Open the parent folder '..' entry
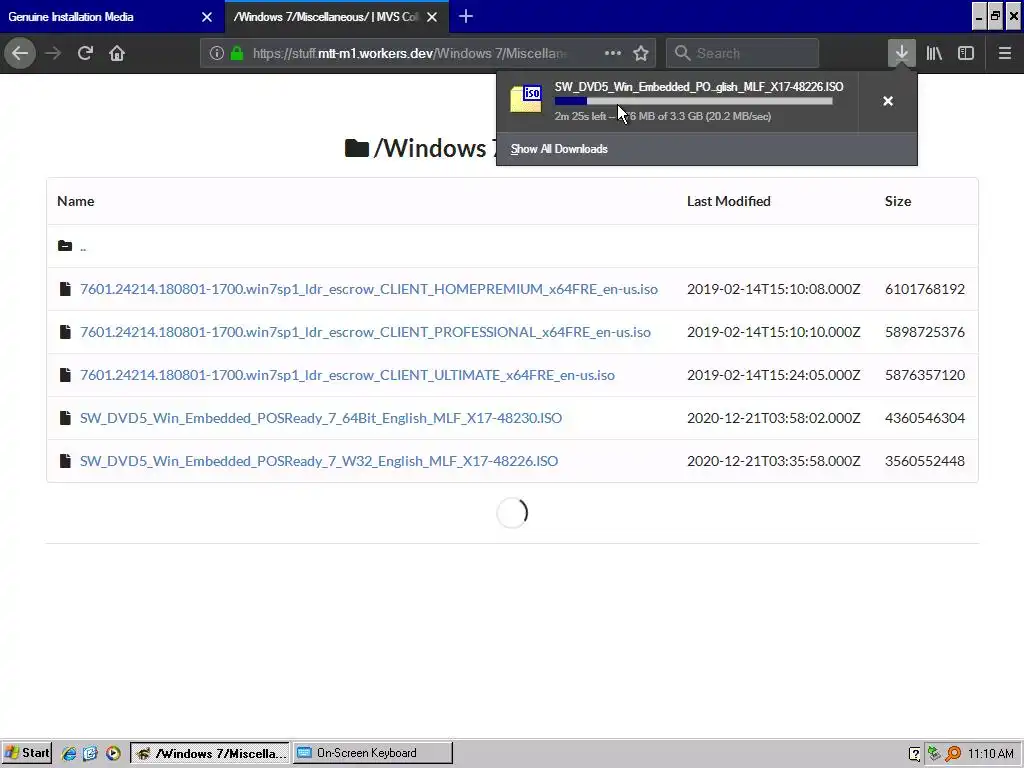The width and height of the screenshot is (1024, 768). pos(83,246)
